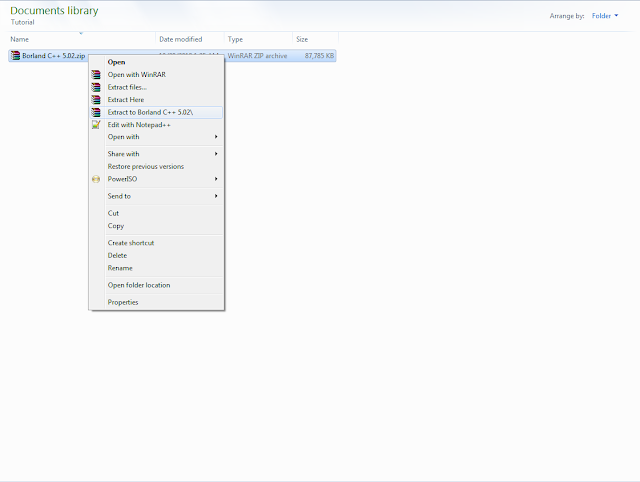640x482 pixels.
Task: Click the Notepad++ icon in context menu
Action: click(x=96, y=125)
